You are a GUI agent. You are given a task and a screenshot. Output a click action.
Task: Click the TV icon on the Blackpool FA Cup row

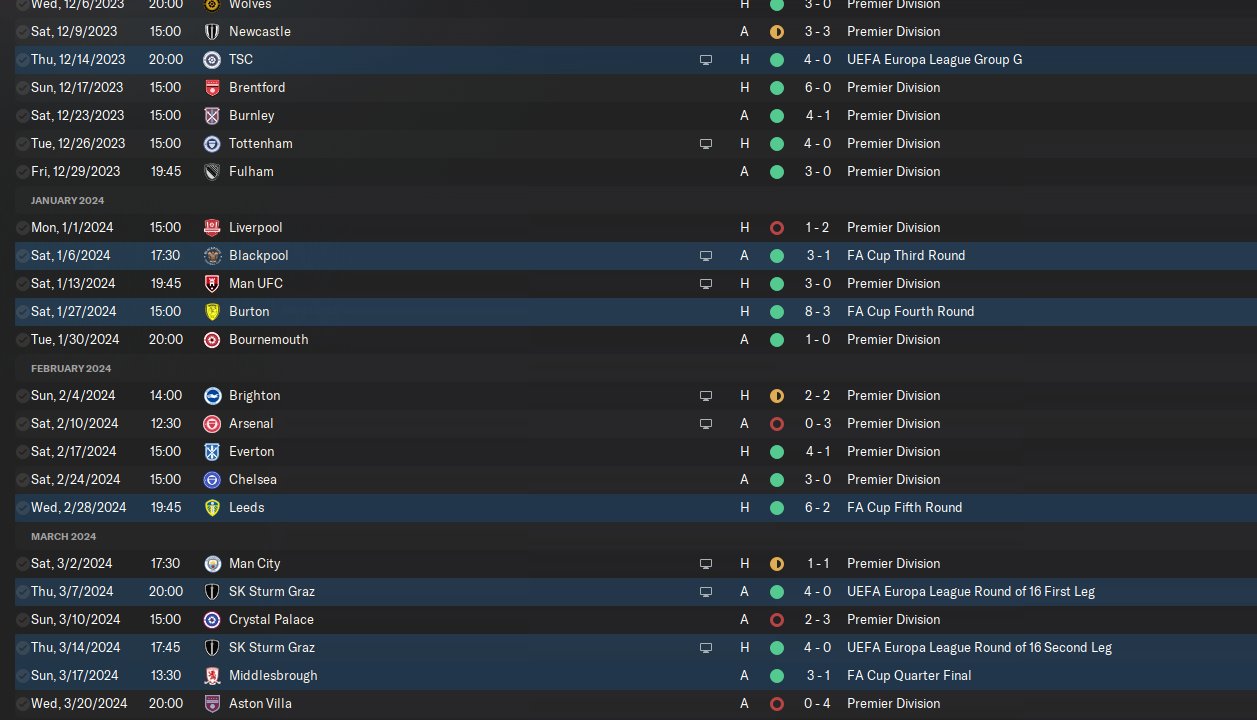click(705, 255)
